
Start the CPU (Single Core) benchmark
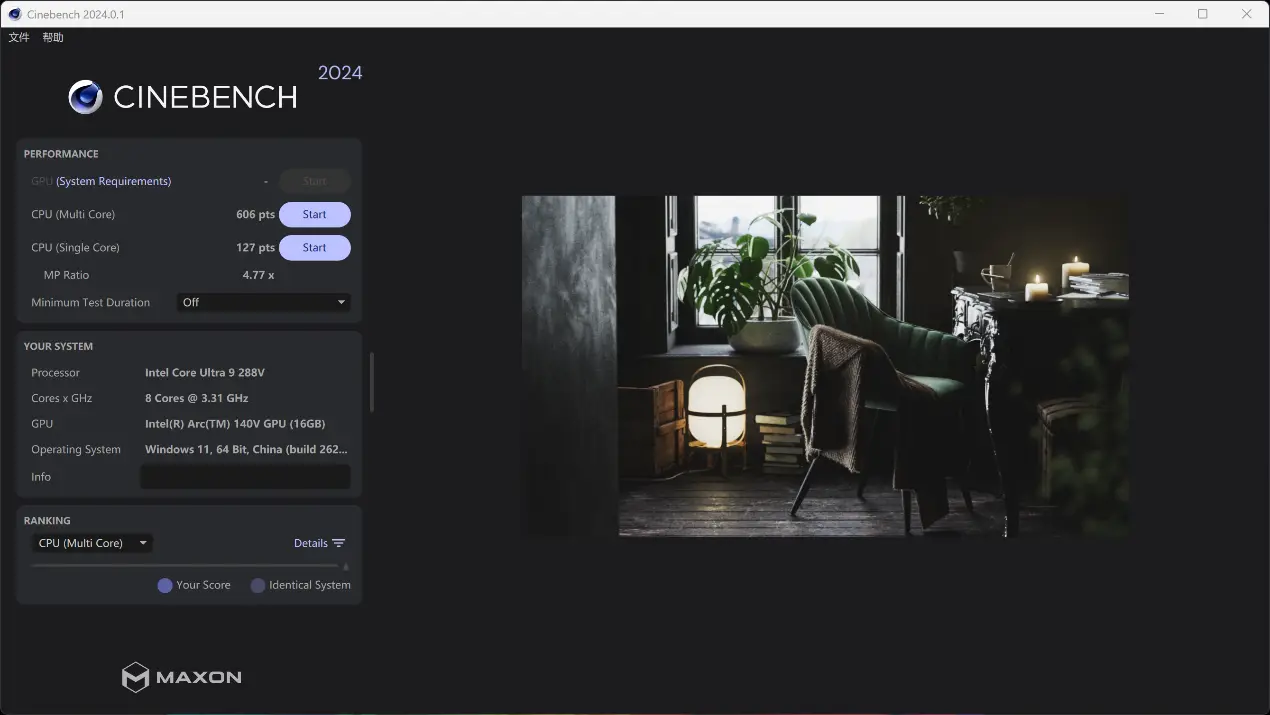314,248
